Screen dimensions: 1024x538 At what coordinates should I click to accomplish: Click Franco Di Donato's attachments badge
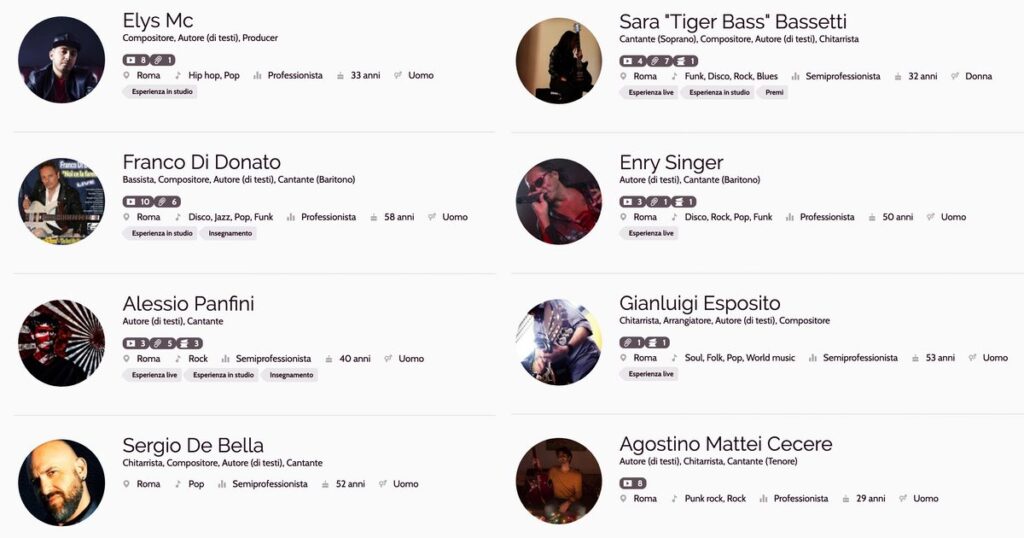[x=167, y=202]
